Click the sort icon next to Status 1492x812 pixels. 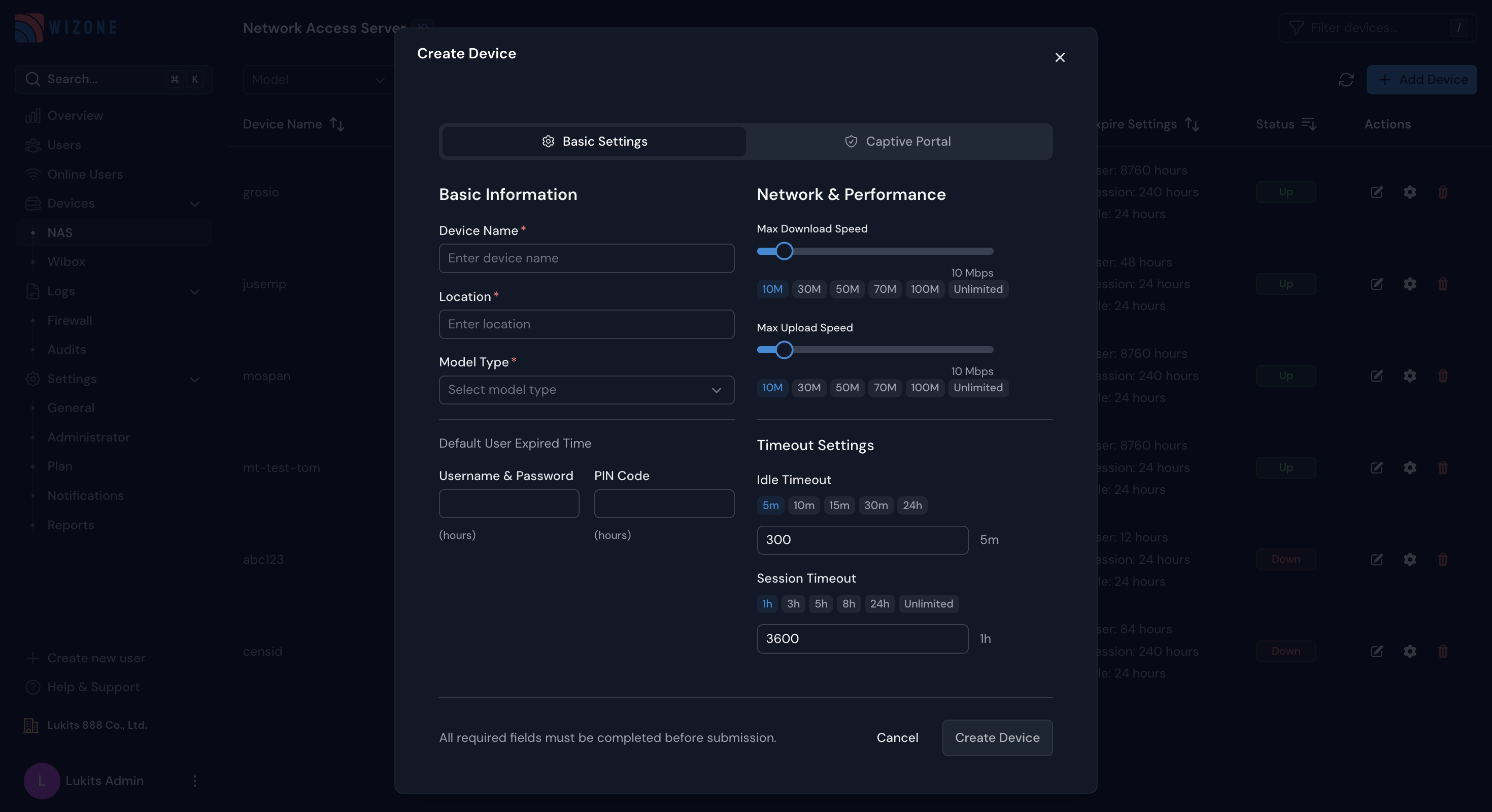1308,124
